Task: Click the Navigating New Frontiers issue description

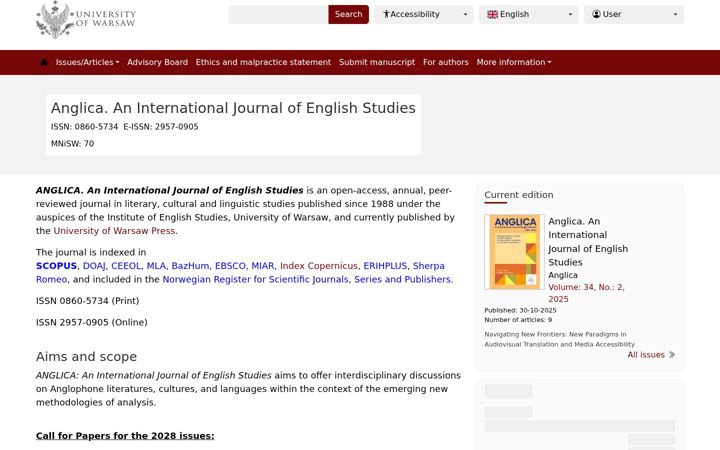Action: (x=559, y=339)
